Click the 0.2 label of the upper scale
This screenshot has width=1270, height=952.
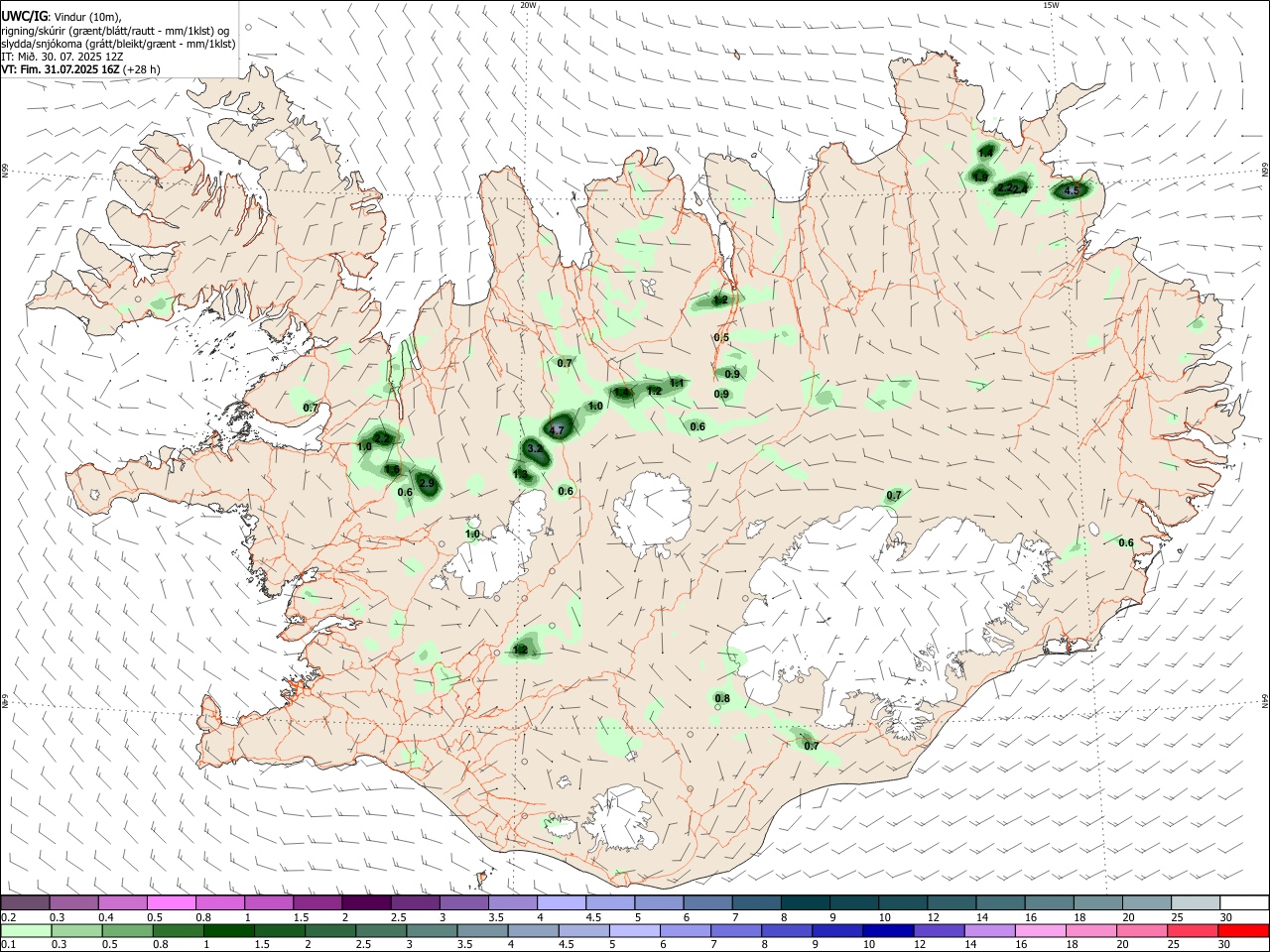[8, 917]
